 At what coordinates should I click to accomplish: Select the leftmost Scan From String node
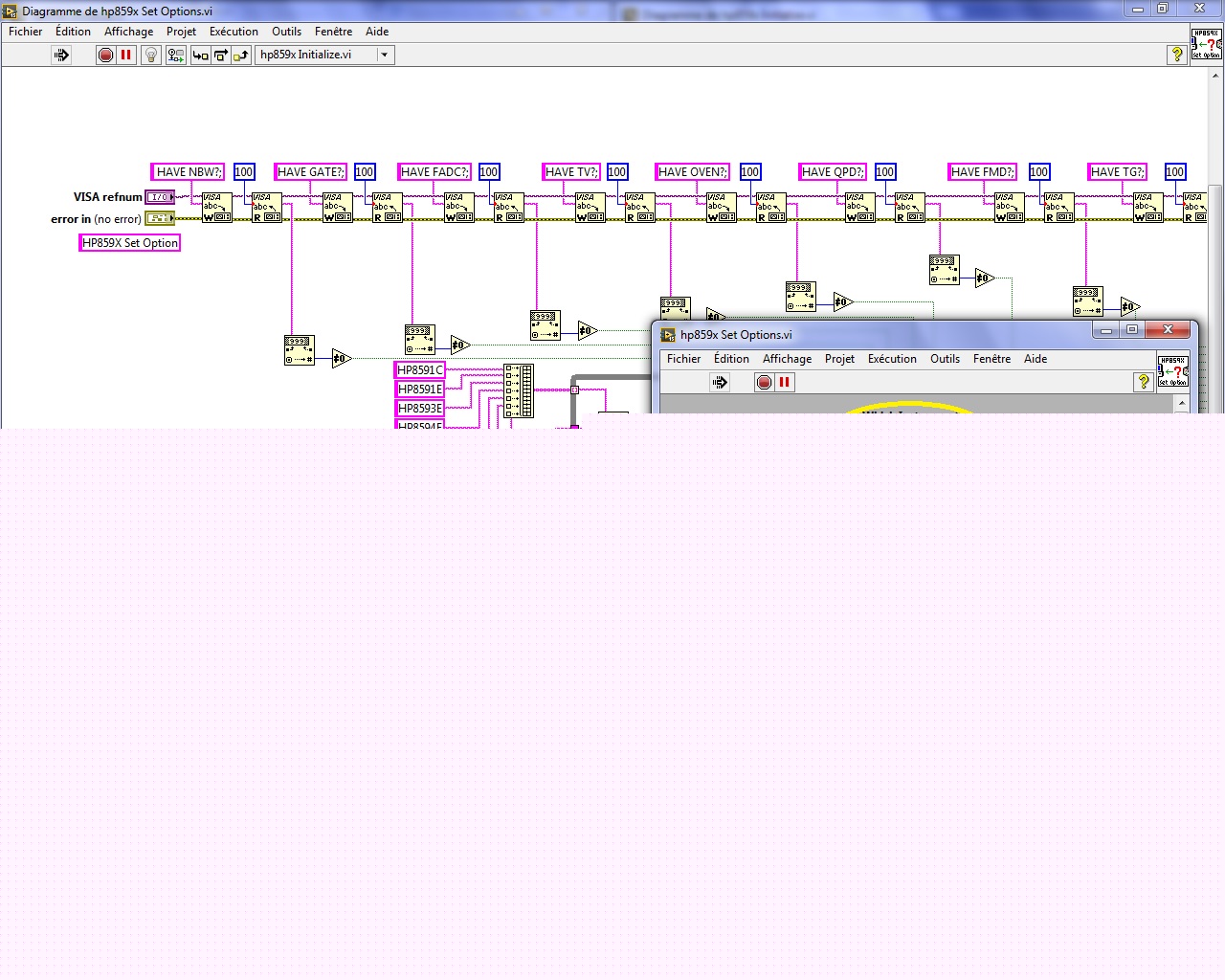point(299,350)
